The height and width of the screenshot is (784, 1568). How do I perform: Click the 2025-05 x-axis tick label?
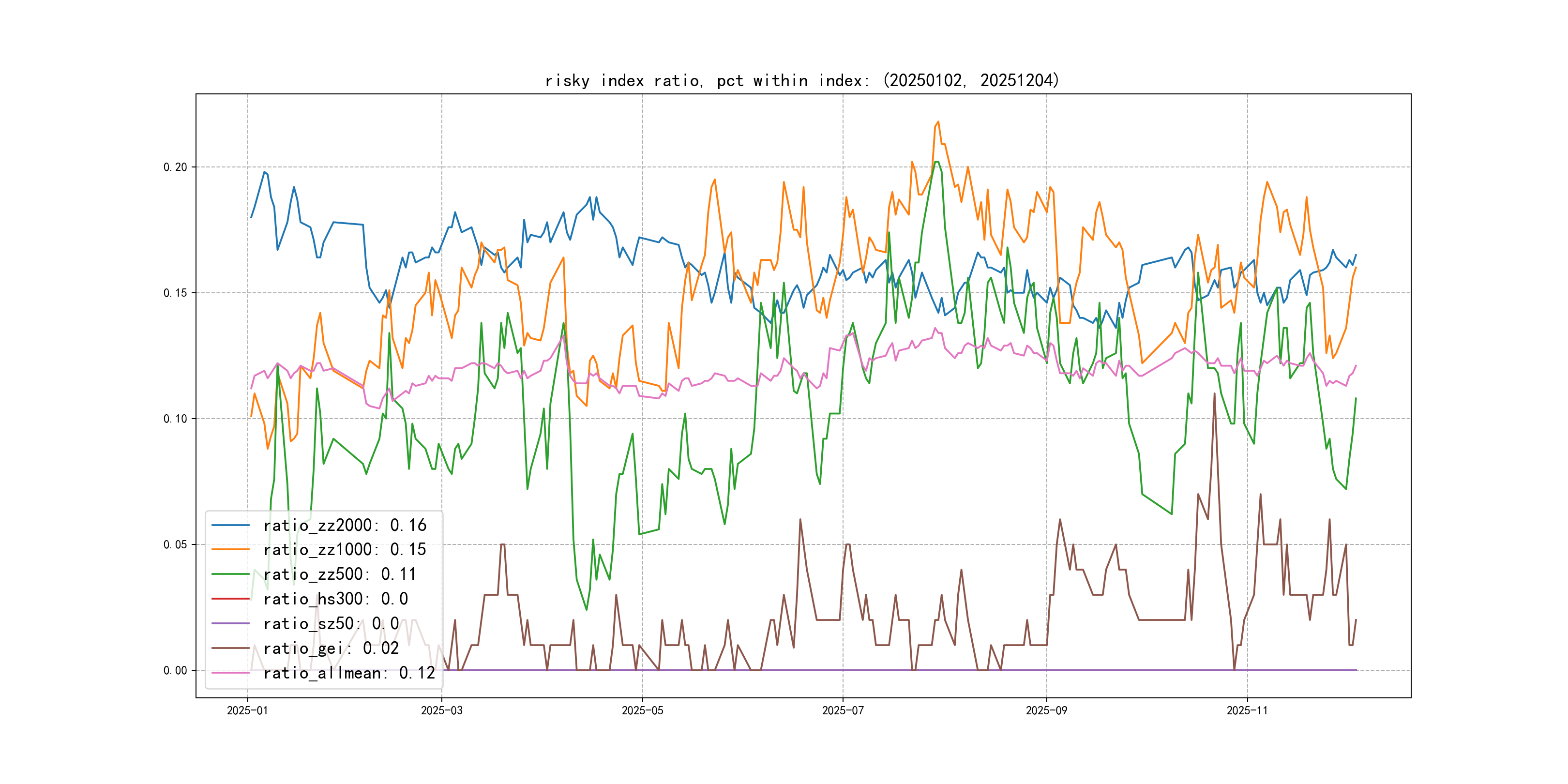click(x=642, y=710)
